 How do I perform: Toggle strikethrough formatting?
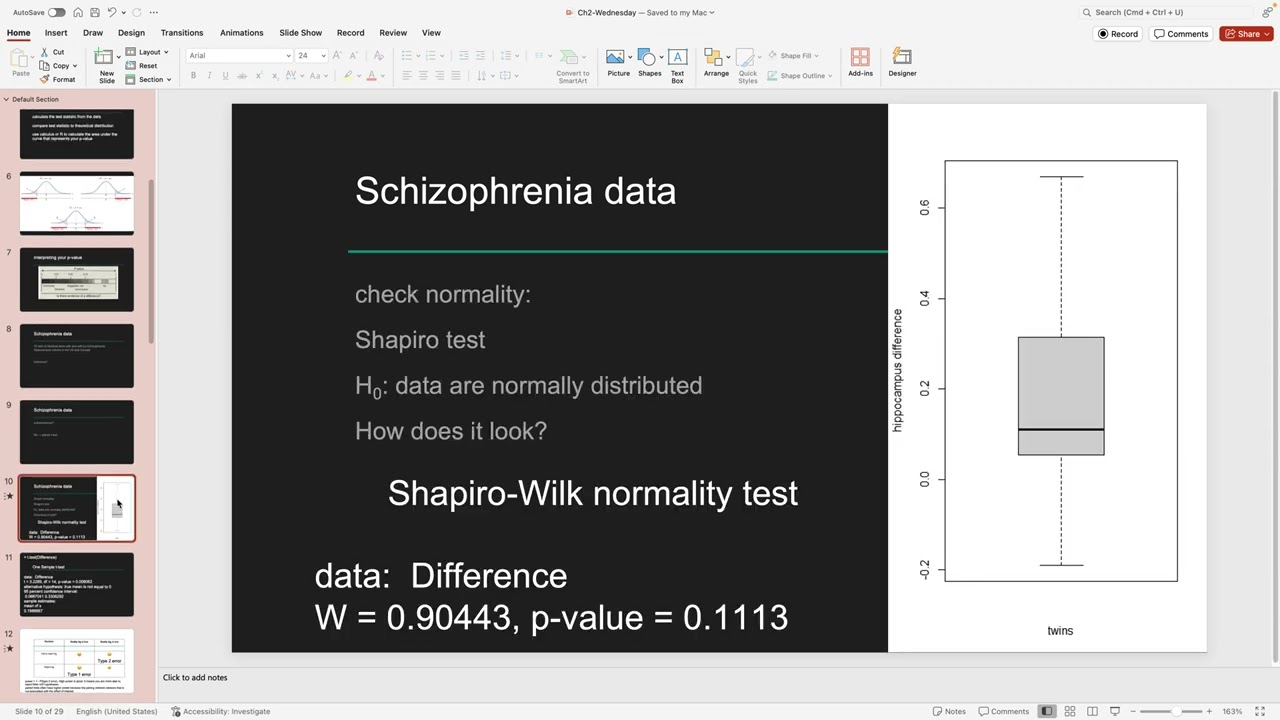pyautogui.click(x=241, y=76)
